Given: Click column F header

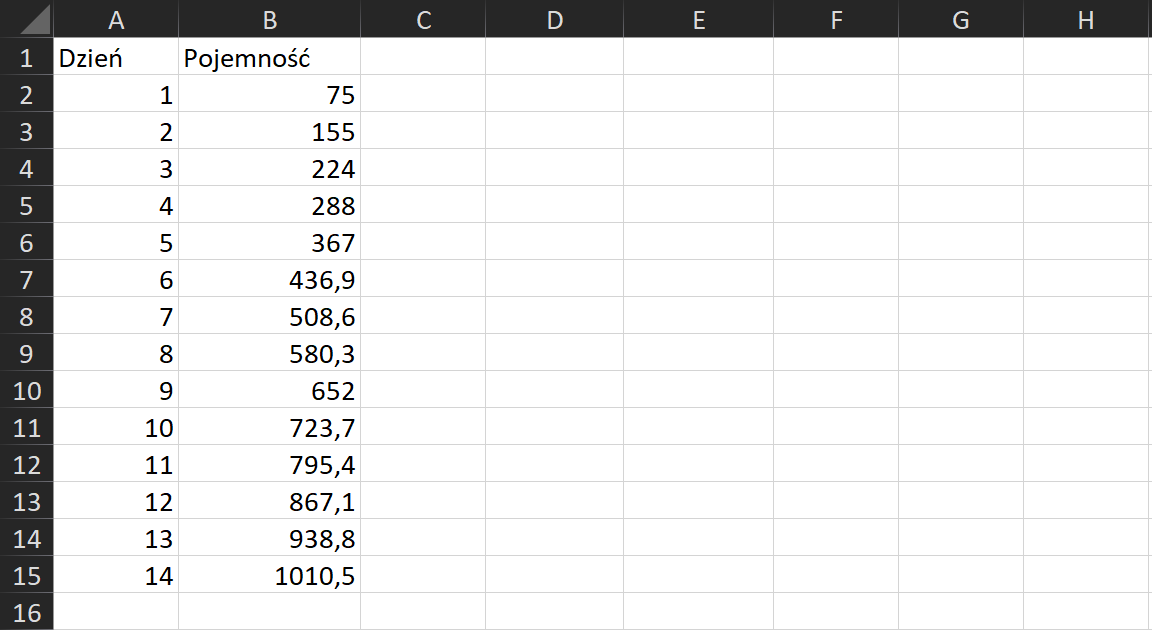Looking at the screenshot, I should tap(836, 19).
